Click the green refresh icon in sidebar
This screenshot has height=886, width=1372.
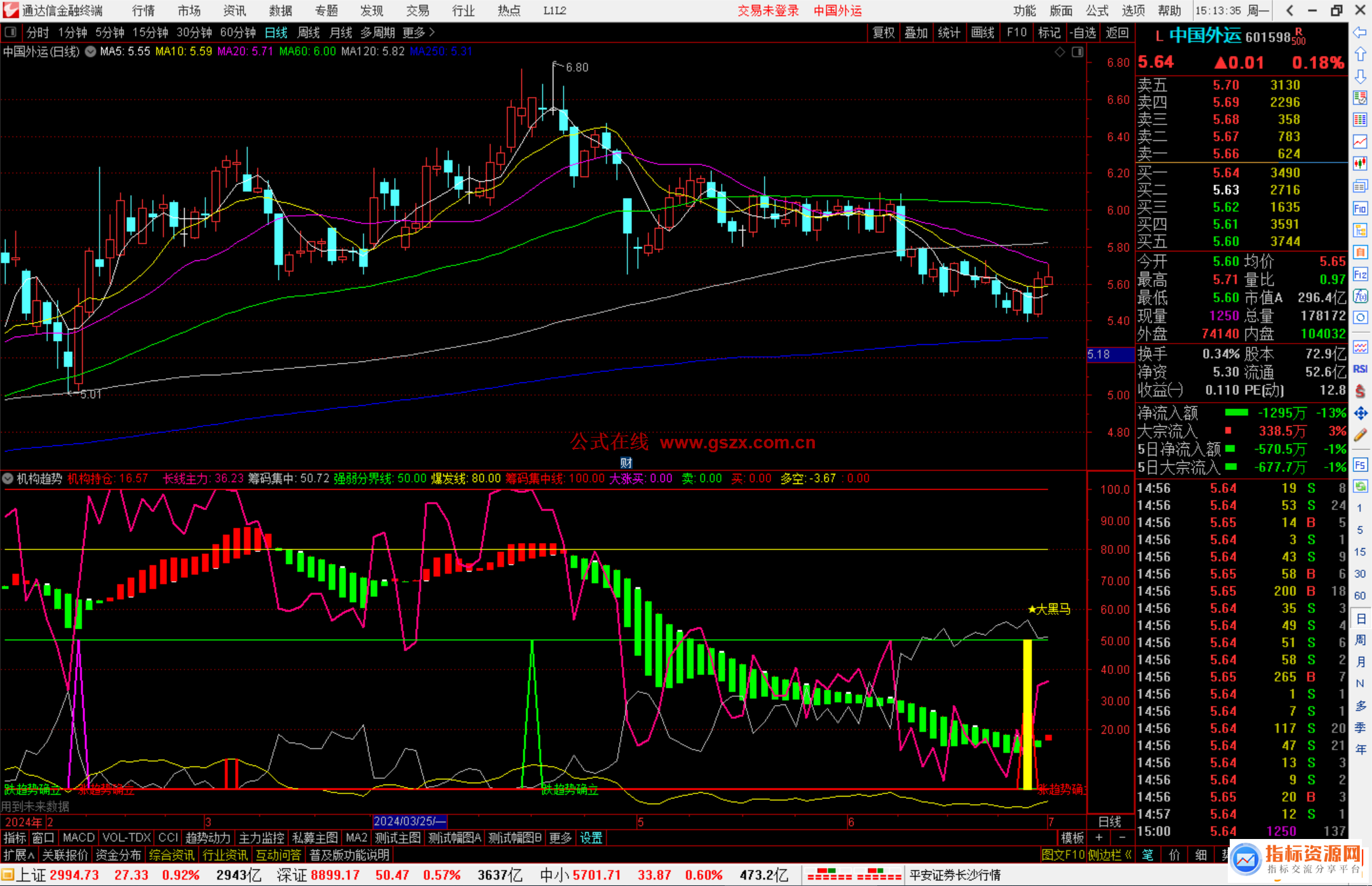click(1360, 487)
